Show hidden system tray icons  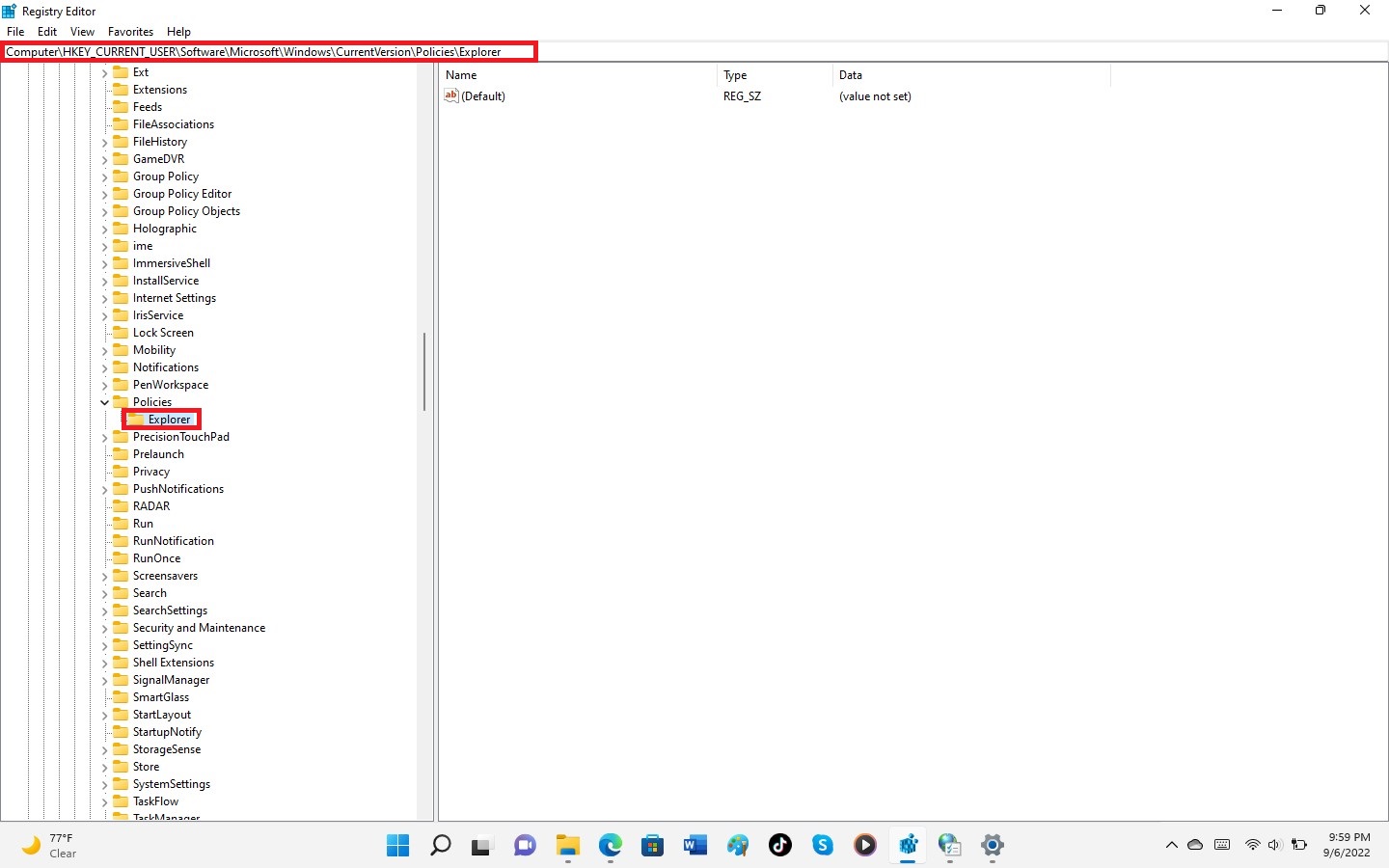tap(1172, 845)
